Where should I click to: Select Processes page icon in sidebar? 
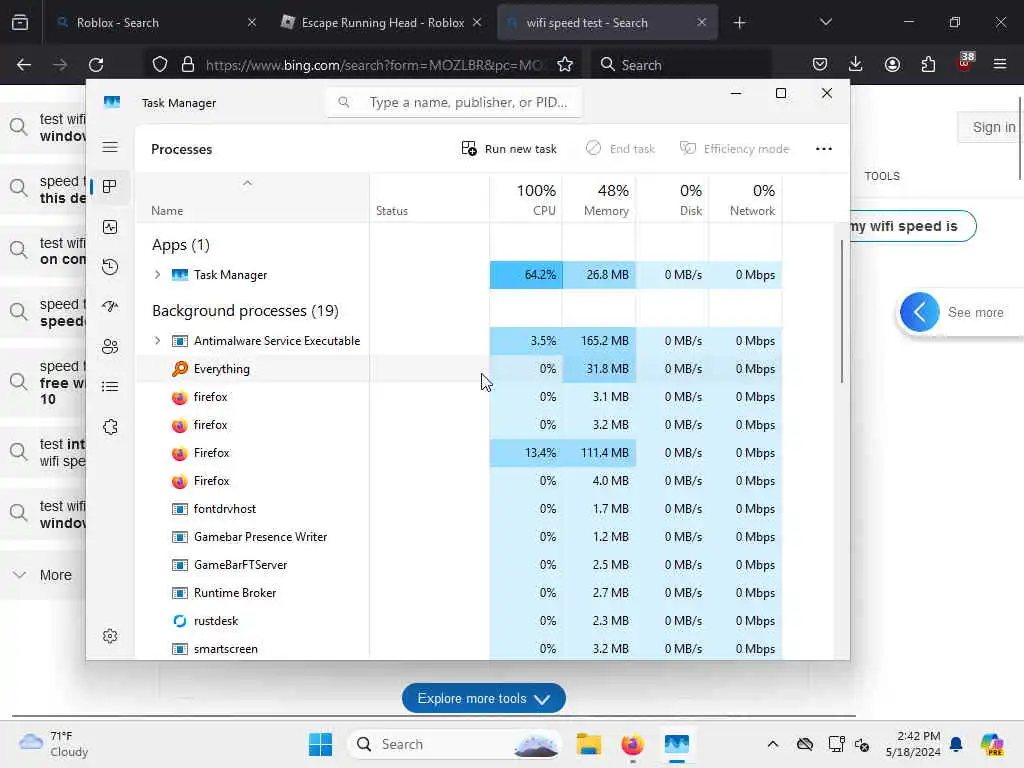[110, 187]
